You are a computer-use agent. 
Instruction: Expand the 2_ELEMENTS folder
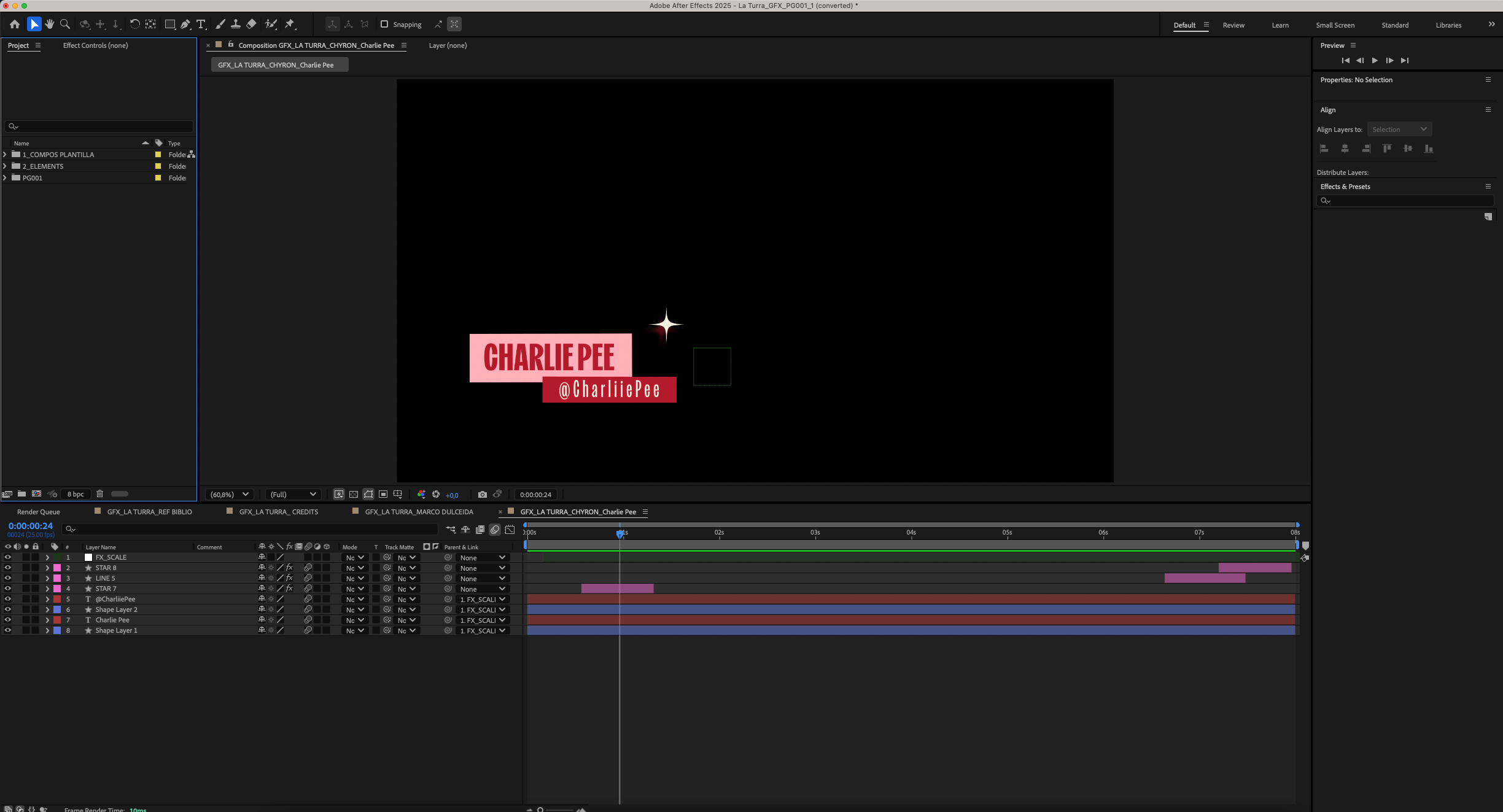pos(5,166)
